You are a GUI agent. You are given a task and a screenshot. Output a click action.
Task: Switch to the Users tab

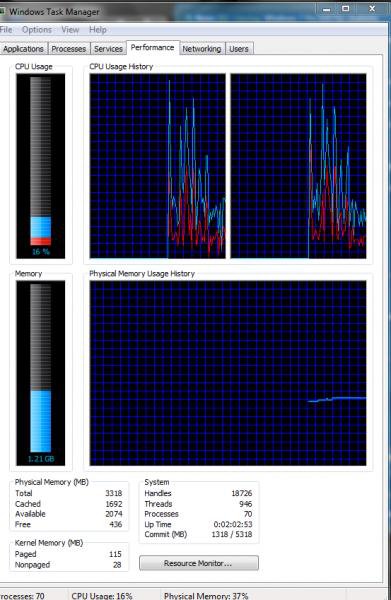(239, 49)
